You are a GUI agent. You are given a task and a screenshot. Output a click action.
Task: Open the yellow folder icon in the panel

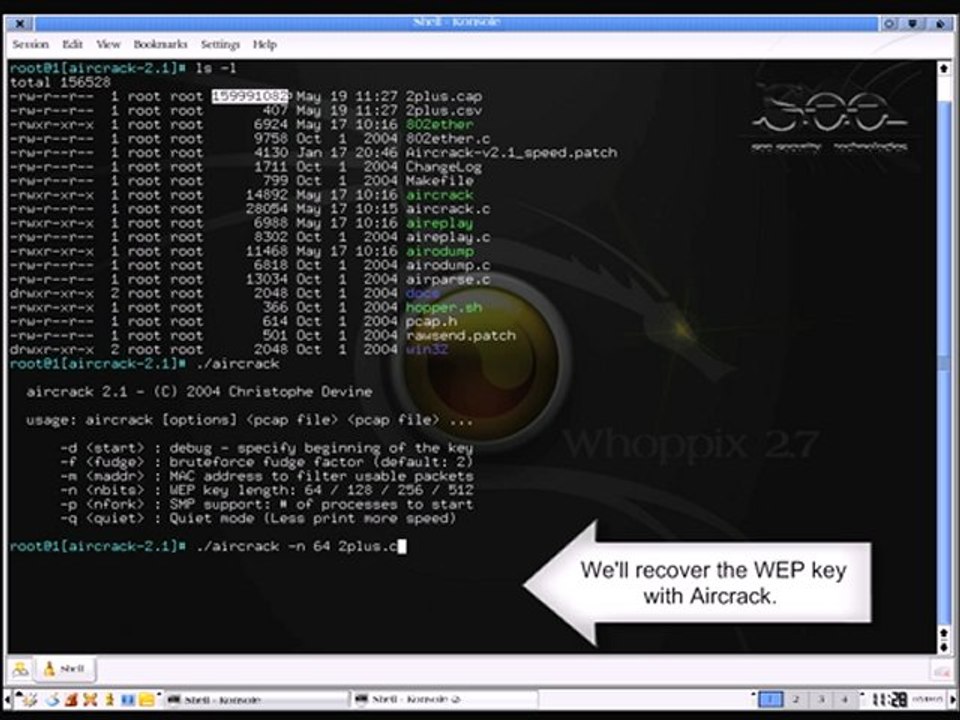147,699
